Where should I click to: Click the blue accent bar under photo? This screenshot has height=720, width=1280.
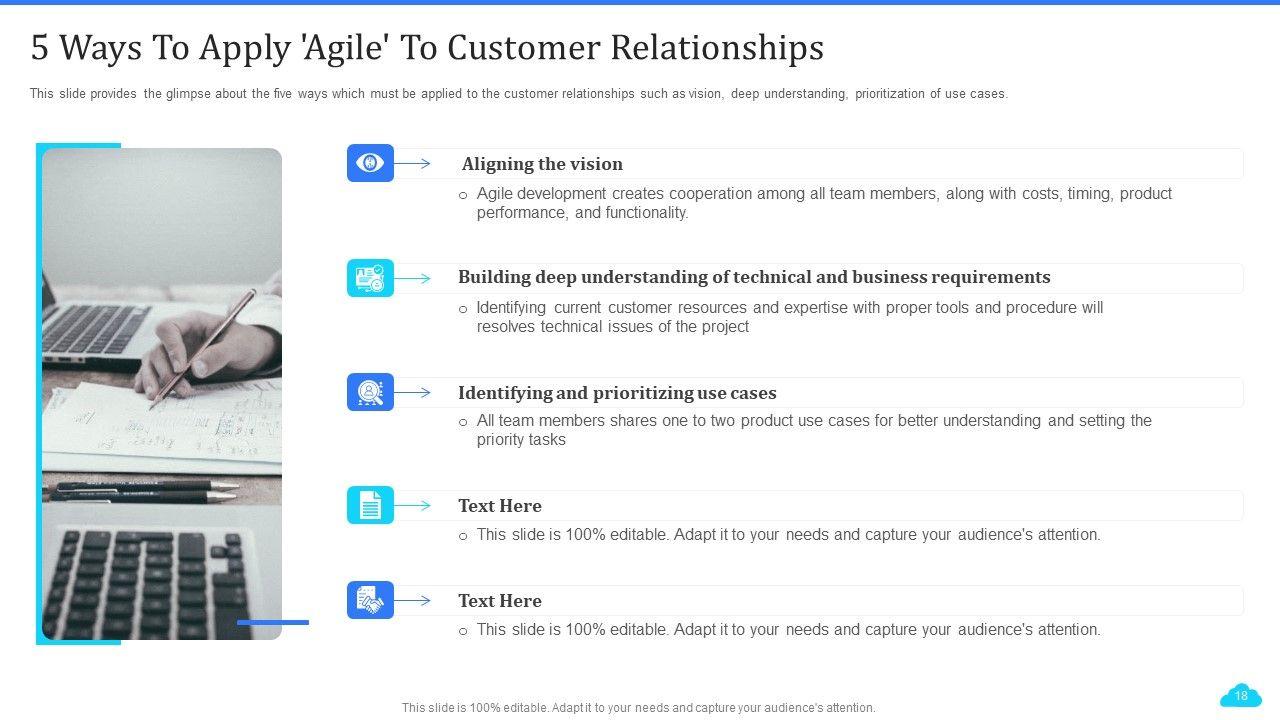[273, 622]
